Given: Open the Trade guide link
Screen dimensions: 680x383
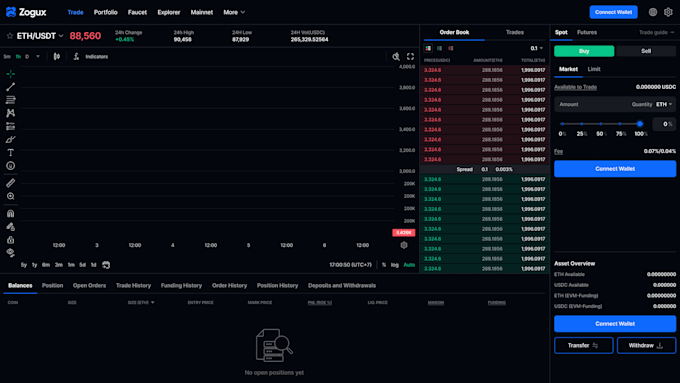Looking at the screenshot, I should 657,33.
